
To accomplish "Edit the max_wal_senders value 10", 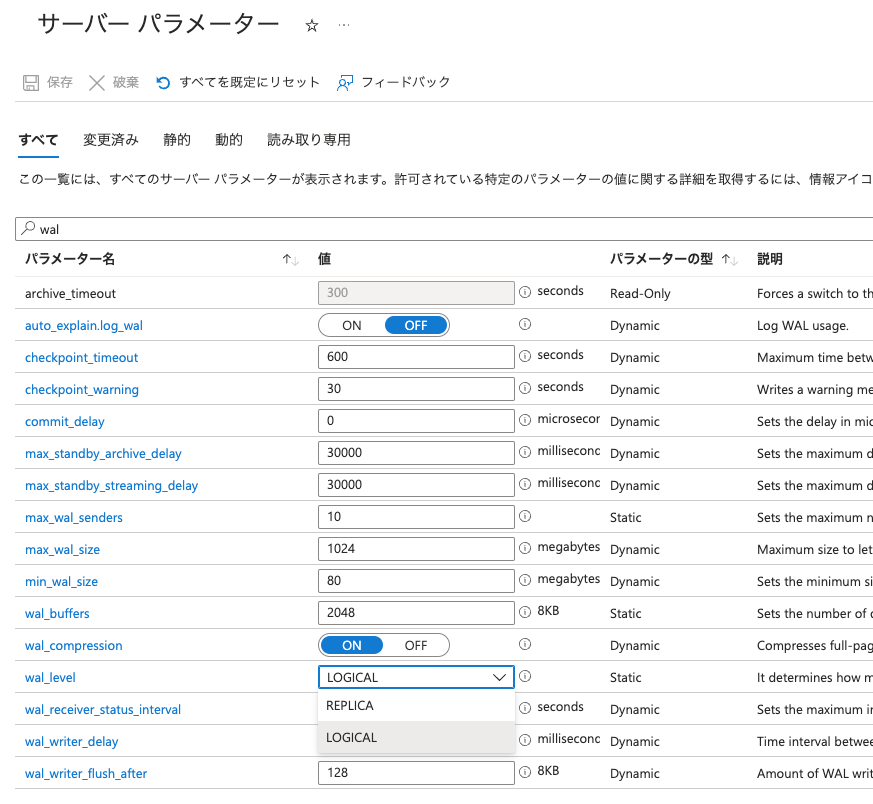I will pos(416,517).
